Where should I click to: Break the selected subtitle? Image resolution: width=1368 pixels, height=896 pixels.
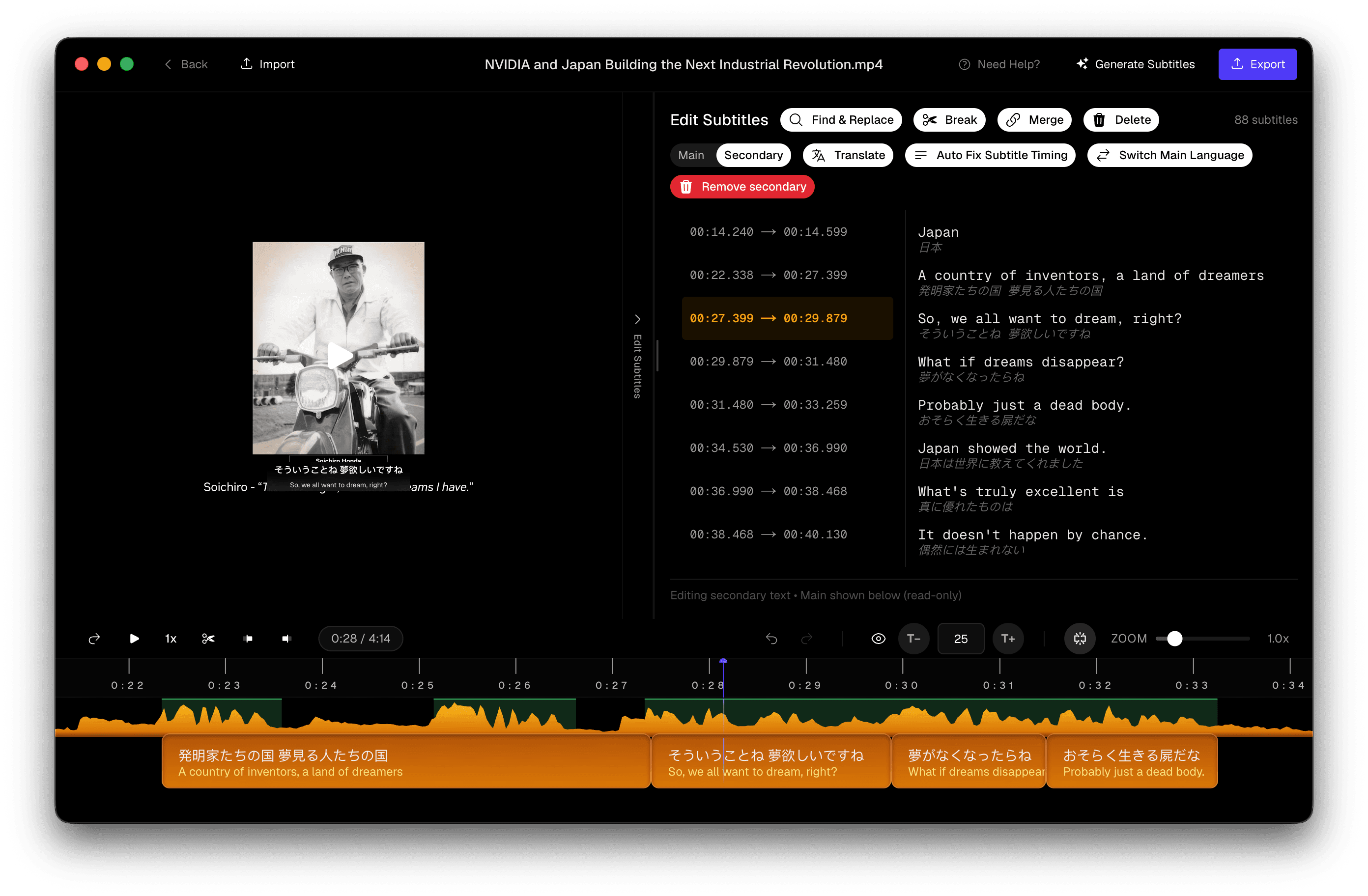949,119
